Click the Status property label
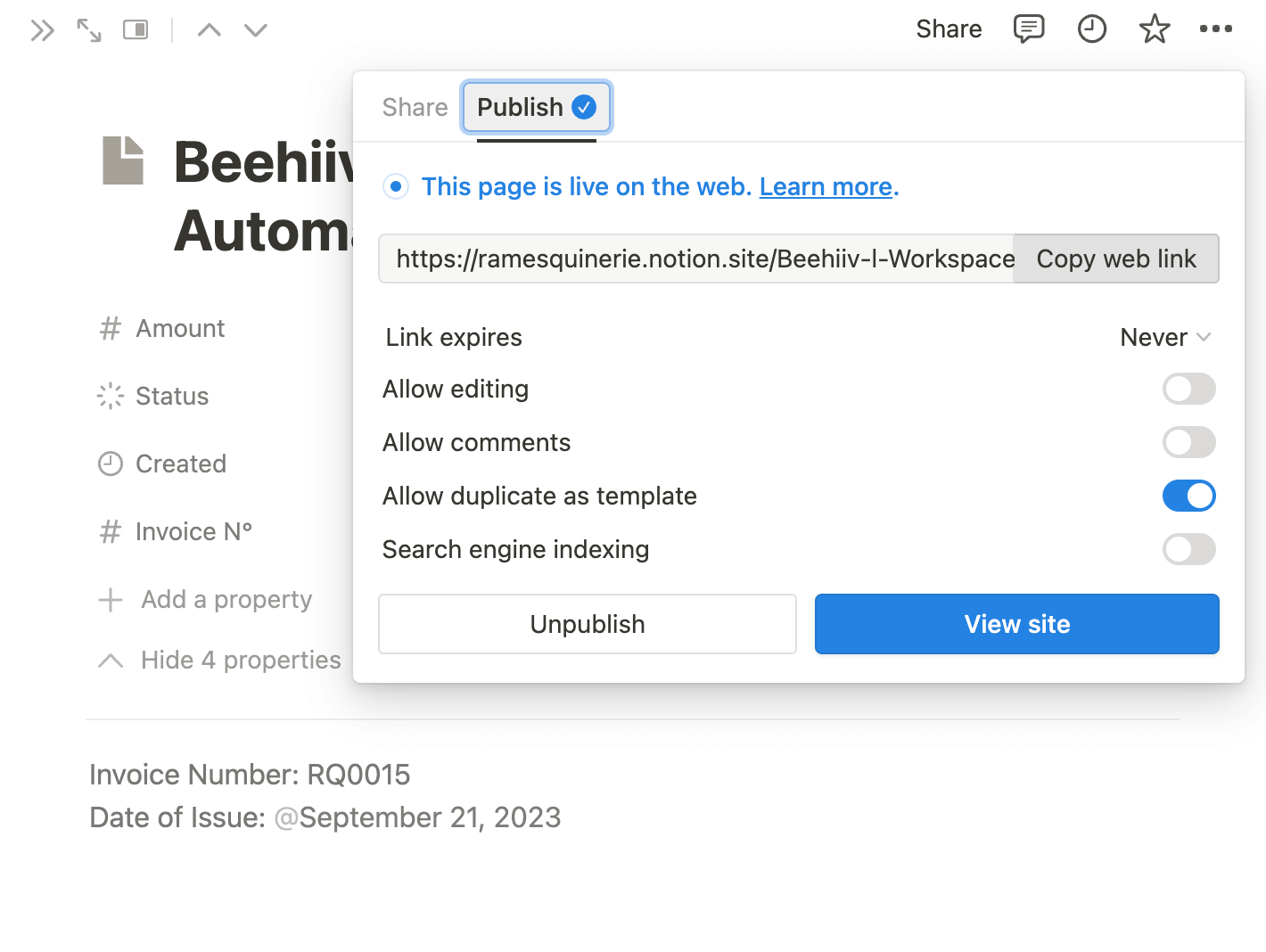 click(x=172, y=396)
